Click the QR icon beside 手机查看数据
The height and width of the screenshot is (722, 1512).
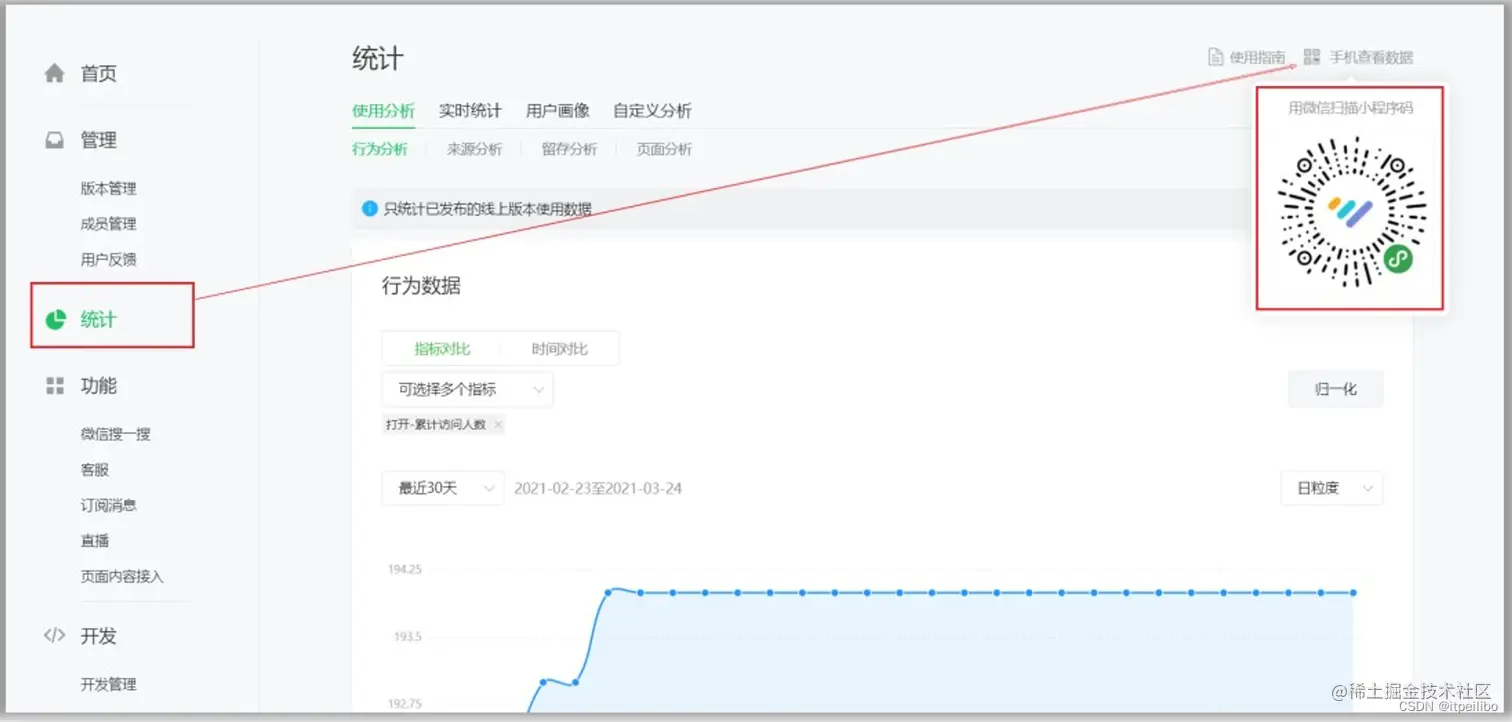[1312, 57]
